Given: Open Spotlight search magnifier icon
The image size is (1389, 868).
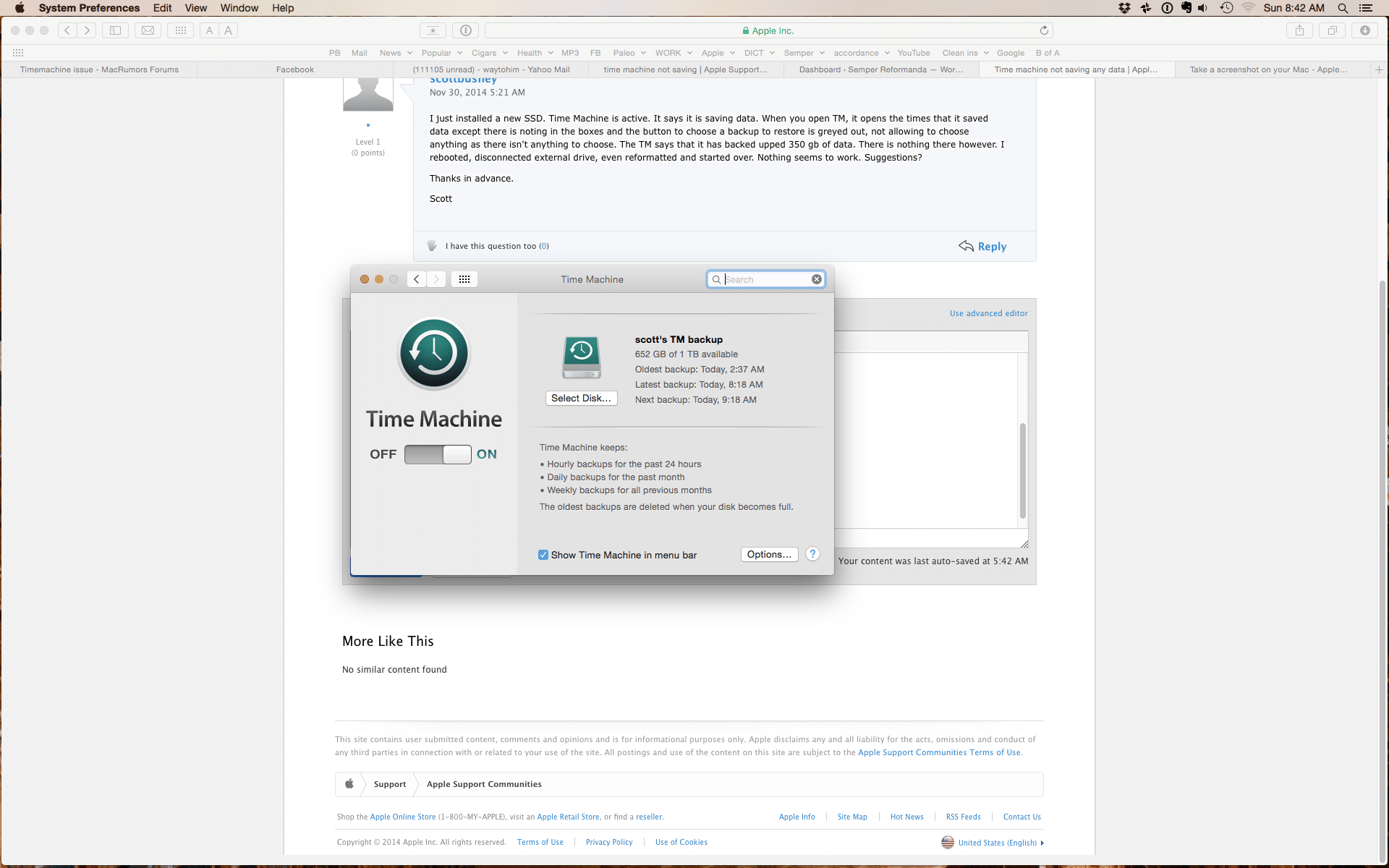Looking at the screenshot, I should click(x=1343, y=8).
